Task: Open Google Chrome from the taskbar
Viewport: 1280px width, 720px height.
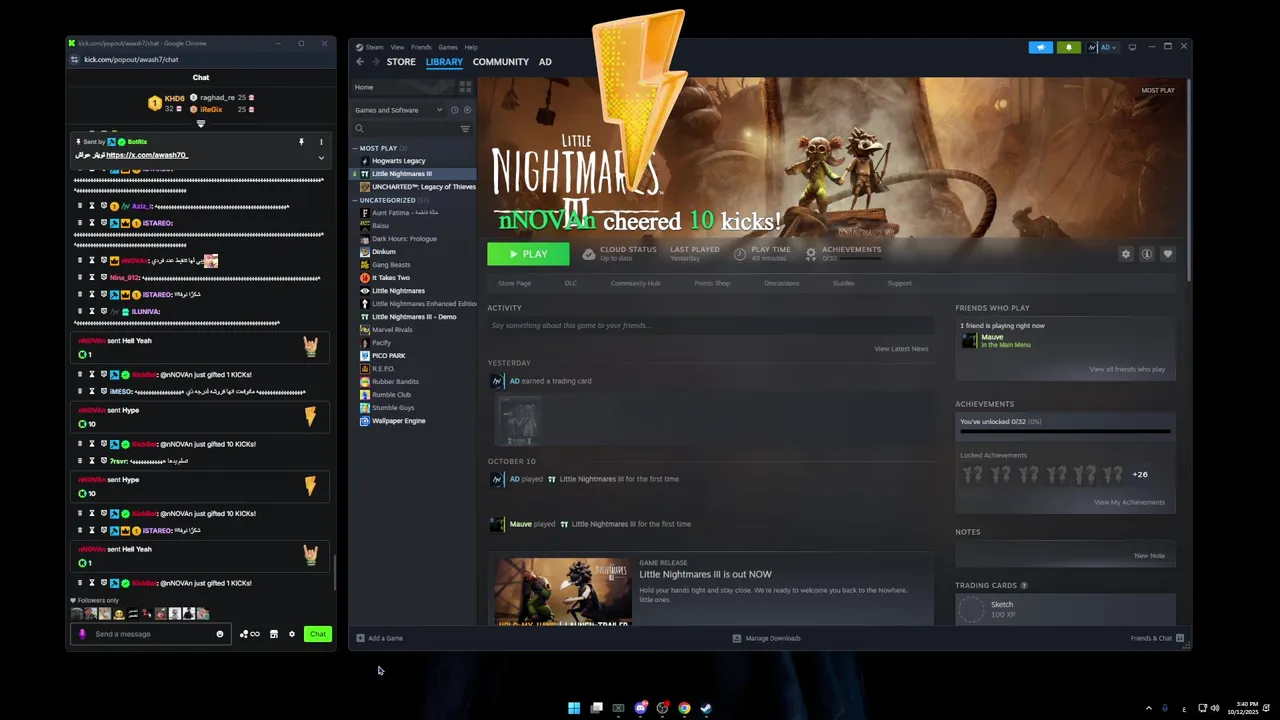Action: 684,708
